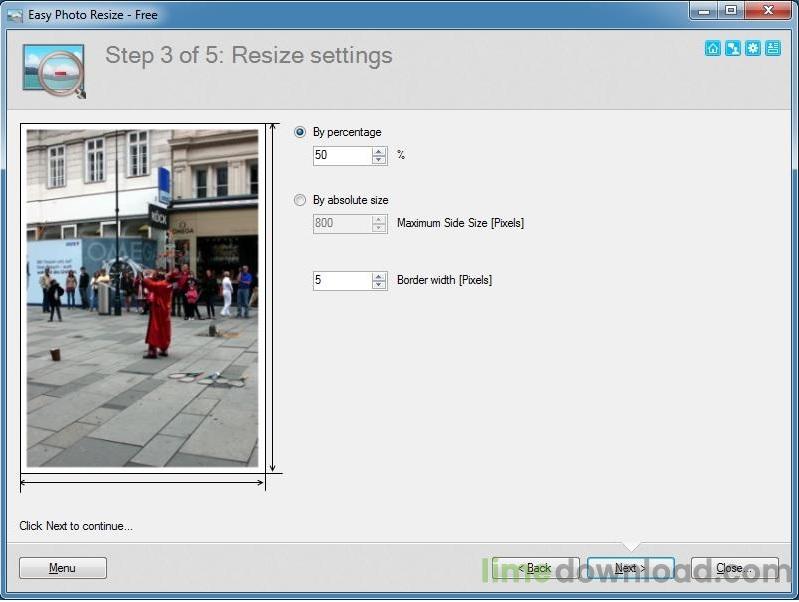Maximize the Easy Photo Resize window
This screenshot has height=602, width=799.
731,10
